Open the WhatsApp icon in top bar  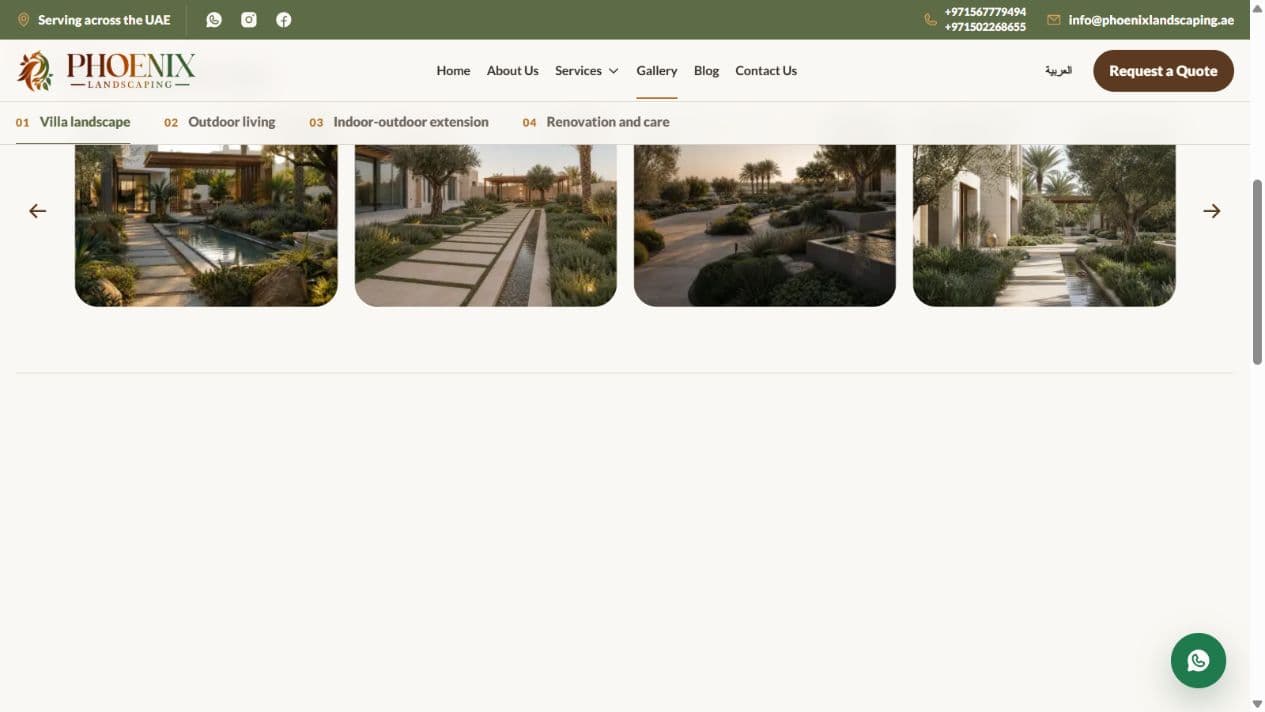pyautogui.click(x=214, y=19)
